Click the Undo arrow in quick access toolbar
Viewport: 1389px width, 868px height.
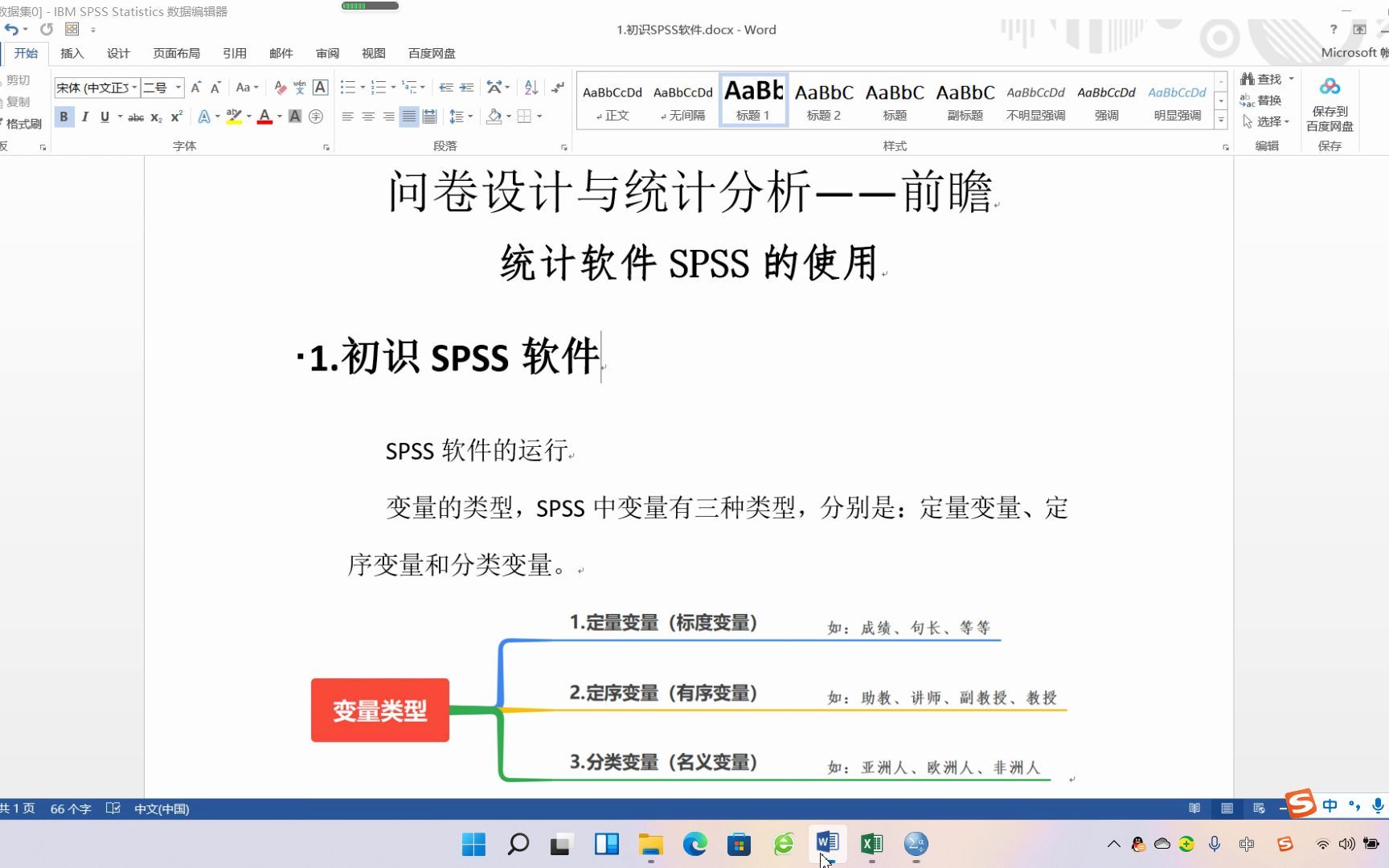[11, 30]
